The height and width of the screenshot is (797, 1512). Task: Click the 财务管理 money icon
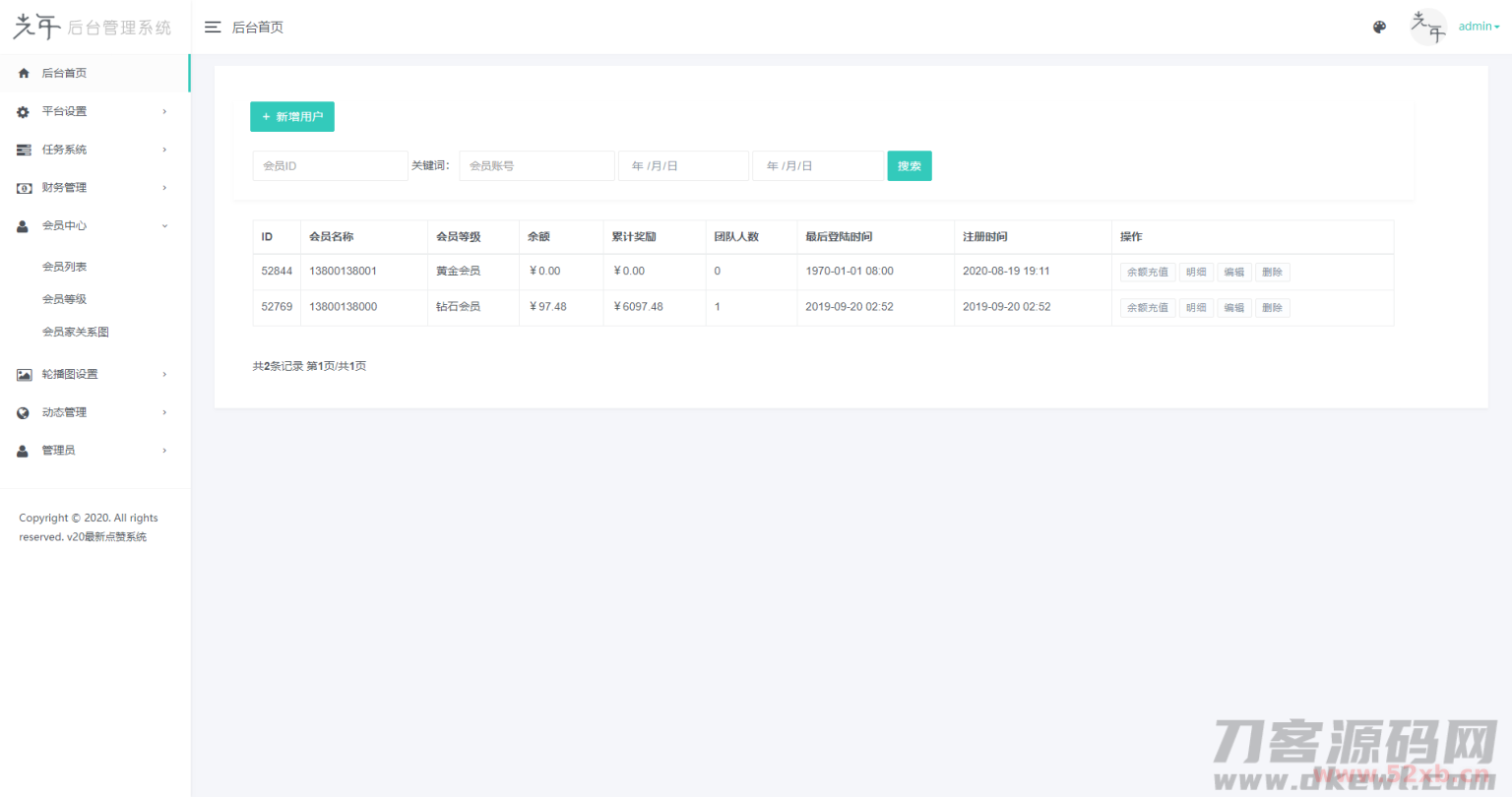click(24, 188)
